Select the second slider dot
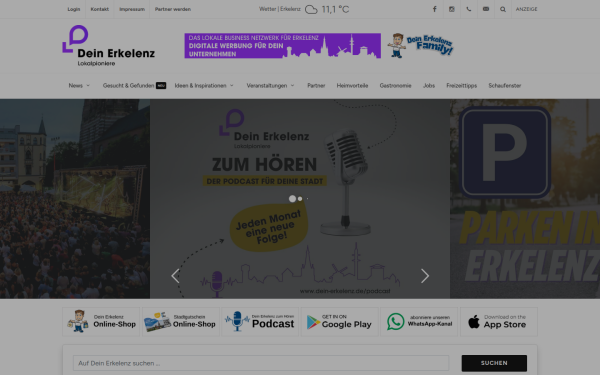The height and width of the screenshot is (375, 600). click(x=300, y=199)
